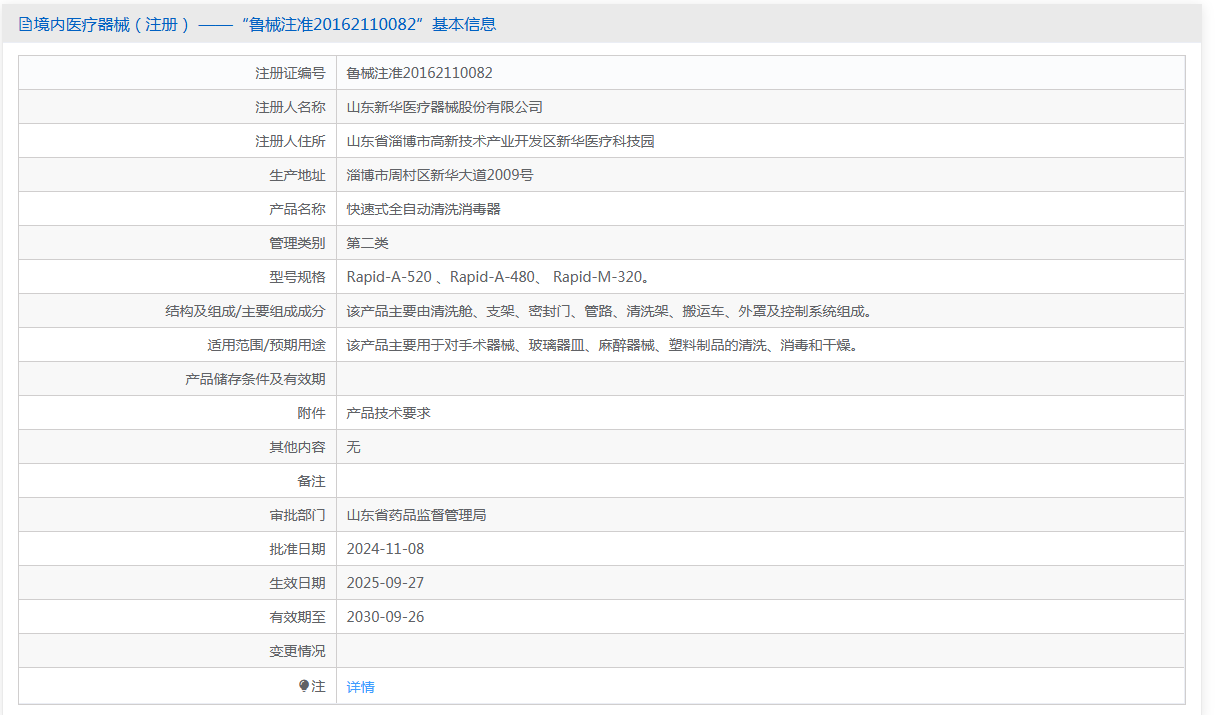Select approval date 2024-11-08

coord(386,549)
